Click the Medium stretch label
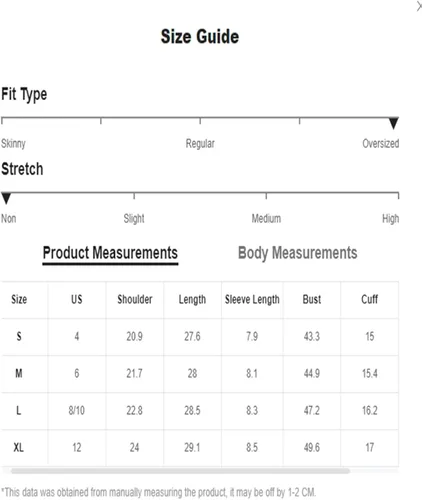 pos(266,219)
